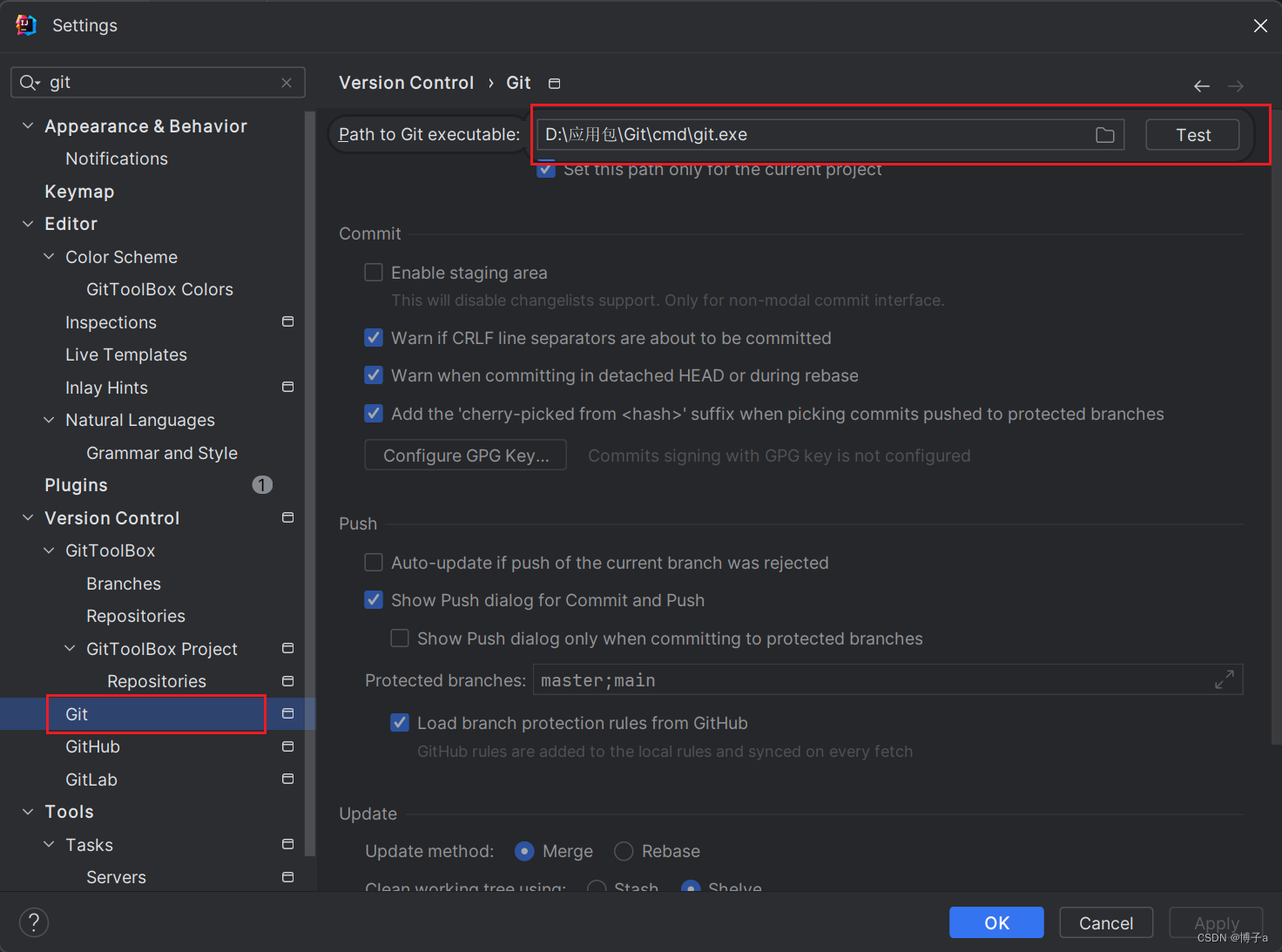1282x952 pixels.
Task: Open GitHub settings page
Action: 92,746
